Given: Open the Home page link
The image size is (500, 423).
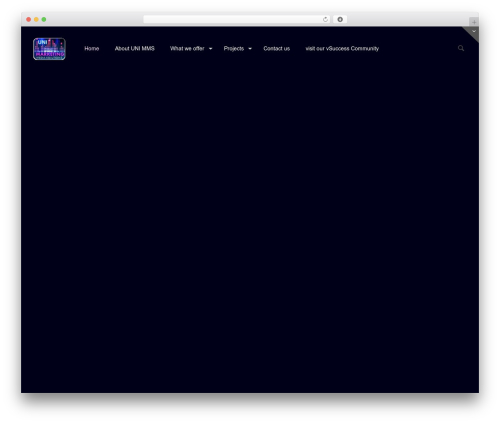Looking at the screenshot, I should pyautogui.click(x=92, y=49).
